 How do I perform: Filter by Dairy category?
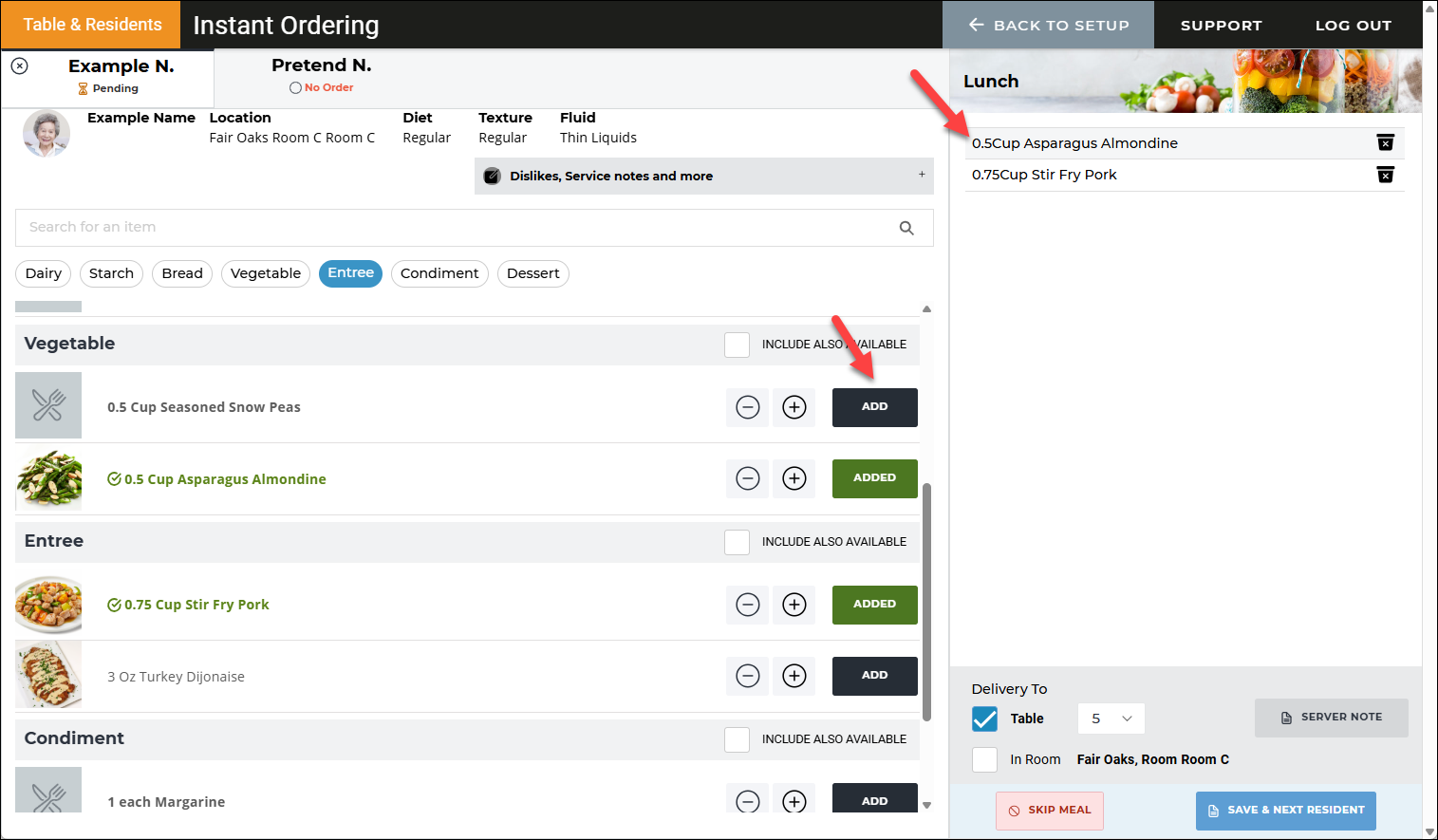pyautogui.click(x=44, y=273)
